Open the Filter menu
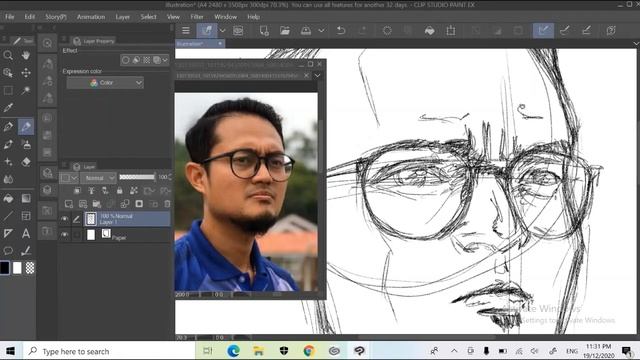640x360 pixels. click(x=197, y=17)
